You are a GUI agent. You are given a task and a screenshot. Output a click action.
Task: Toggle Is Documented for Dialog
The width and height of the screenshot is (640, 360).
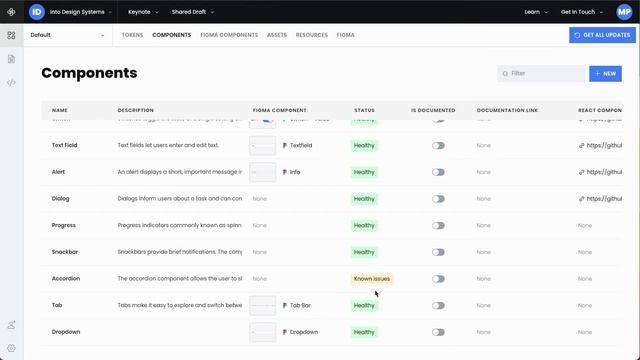[x=438, y=199]
